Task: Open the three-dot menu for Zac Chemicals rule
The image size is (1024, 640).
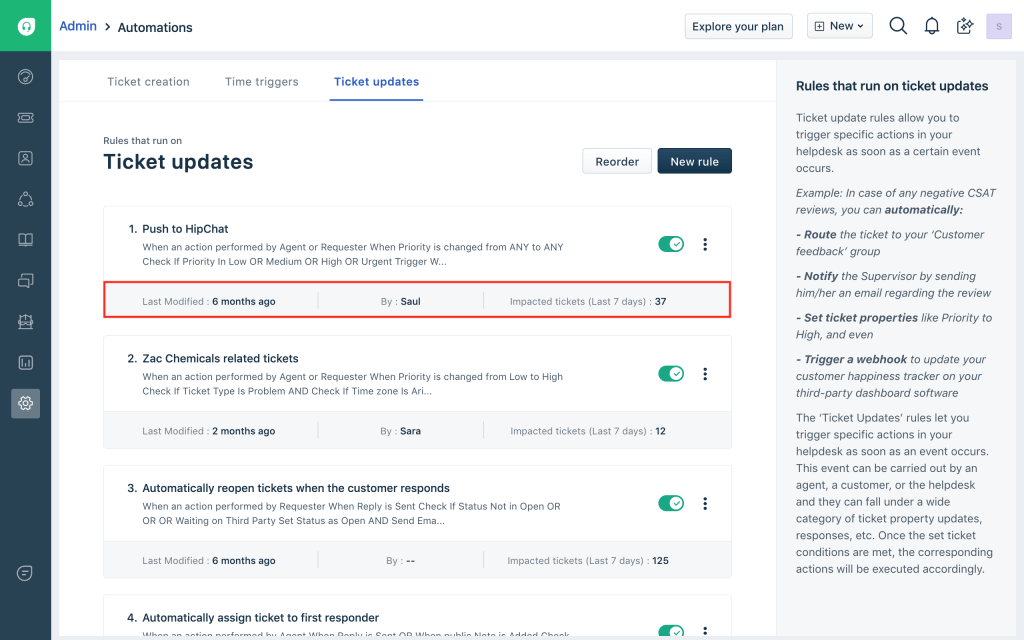Action: (x=705, y=374)
